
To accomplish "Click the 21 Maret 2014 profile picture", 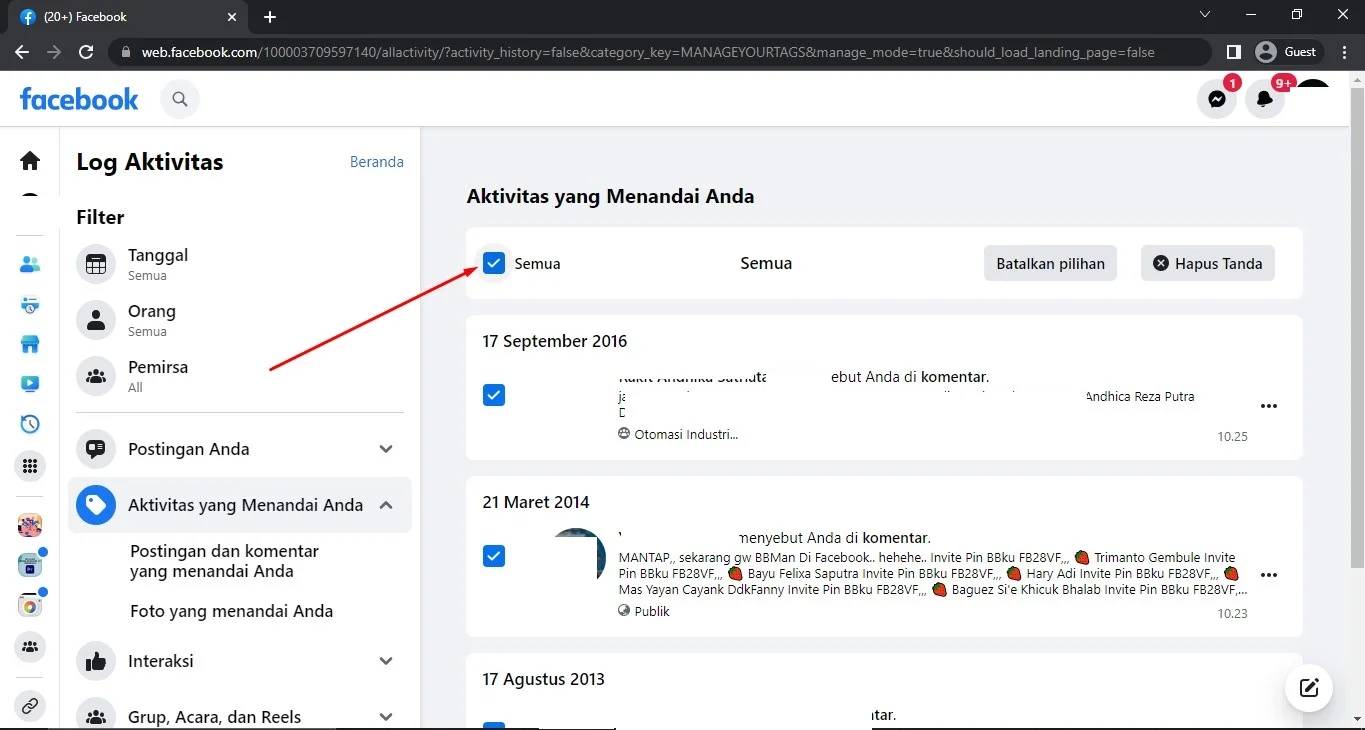I will tap(579, 555).
